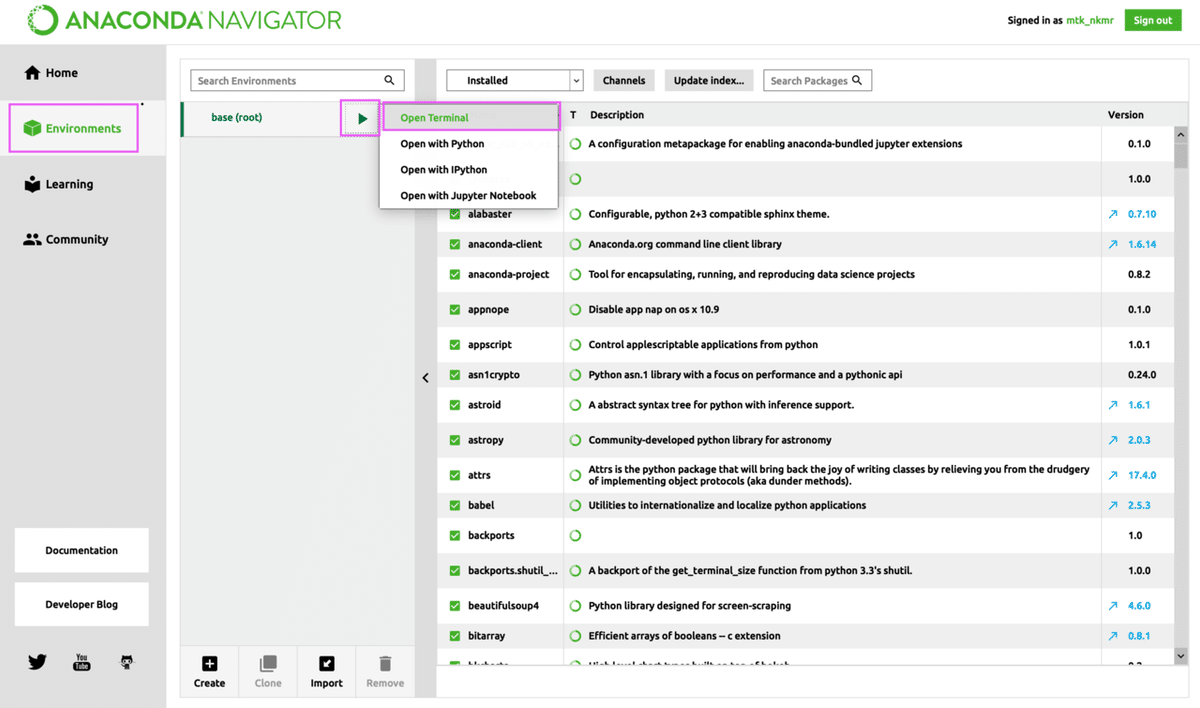Viewport: 1200px width, 708px height.
Task: Open the Community tab
Action: pyautogui.click(x=83, y=239)
